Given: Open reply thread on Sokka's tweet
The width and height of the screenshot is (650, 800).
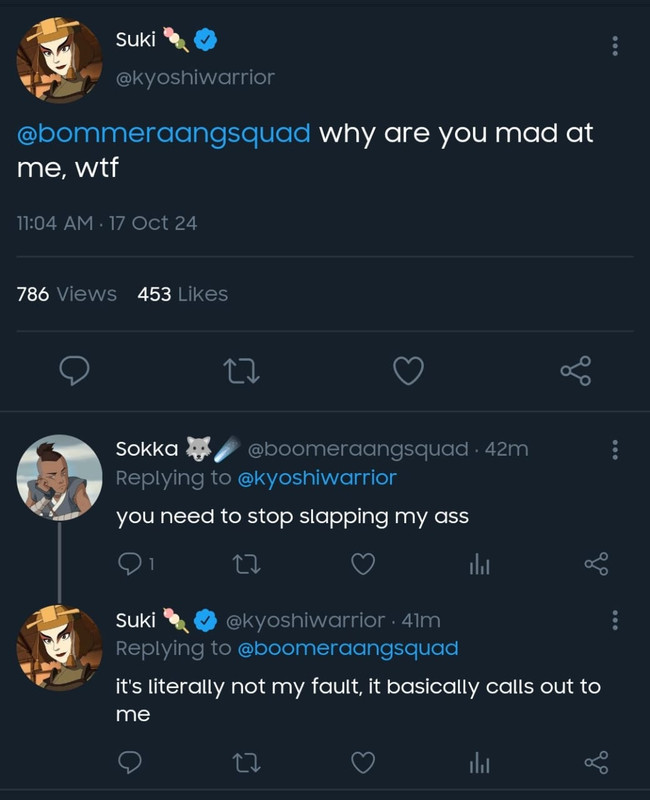Looking at the screenshot, I should pyautogui.click(x=131, y=565).
